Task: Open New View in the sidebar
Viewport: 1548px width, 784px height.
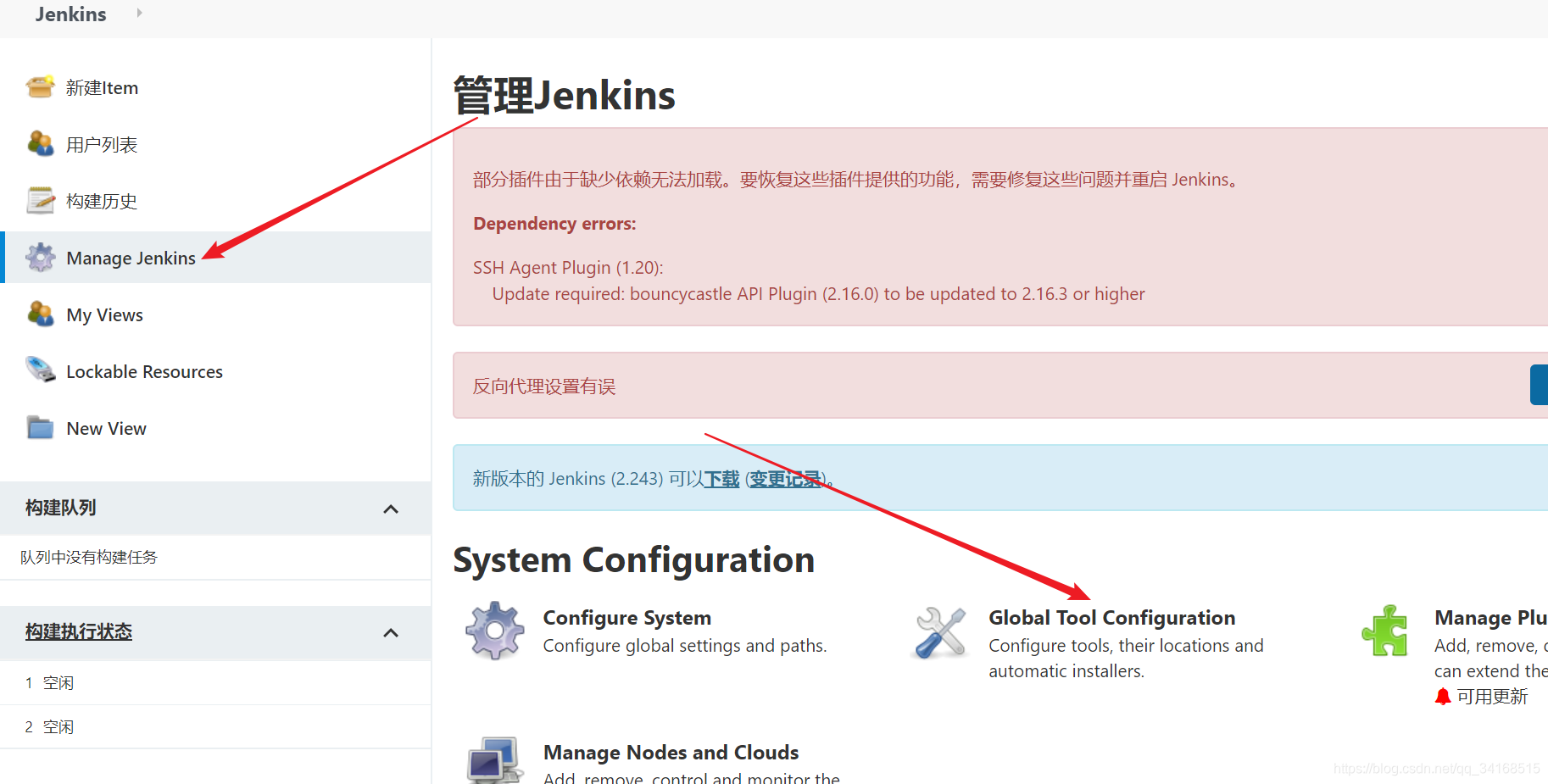Action: (x=107, y=429)
